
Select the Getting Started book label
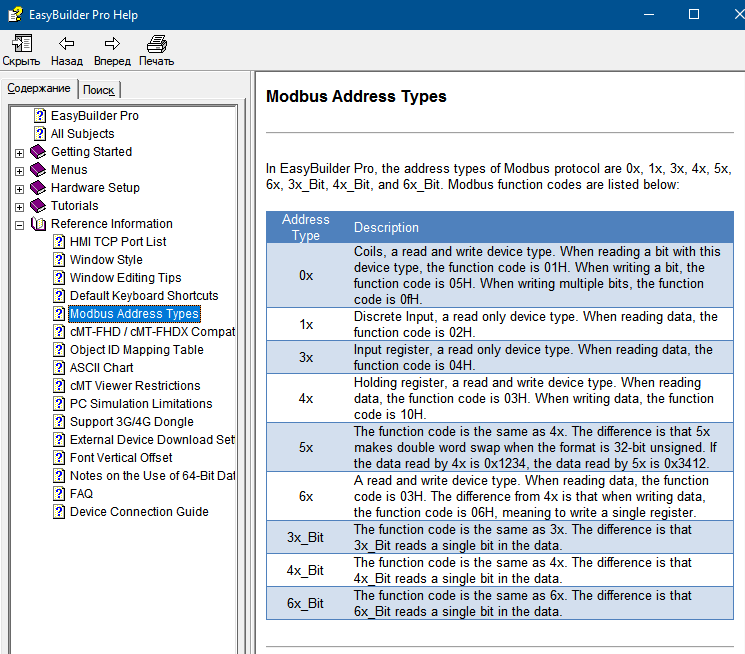click(x=91, y=152)
